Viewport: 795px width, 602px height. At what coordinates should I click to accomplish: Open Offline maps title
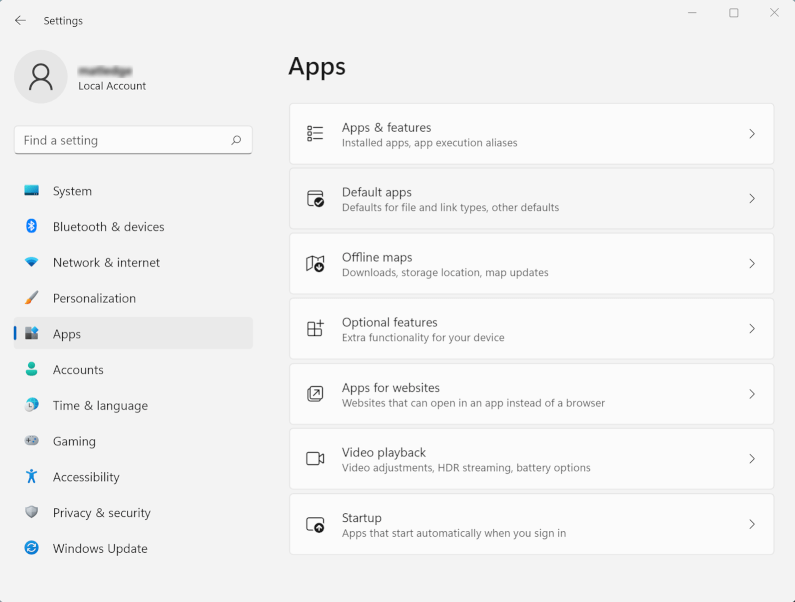377,257
